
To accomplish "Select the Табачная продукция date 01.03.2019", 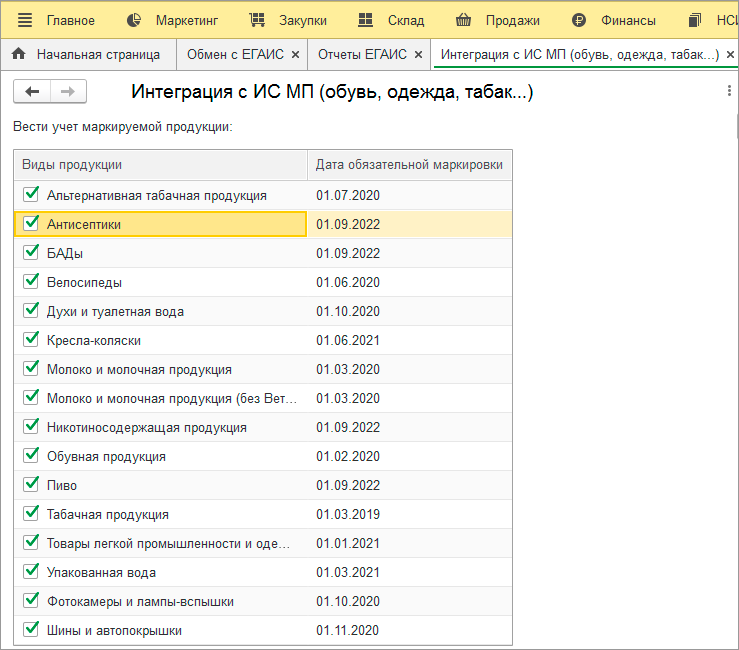I will point(409,514).
